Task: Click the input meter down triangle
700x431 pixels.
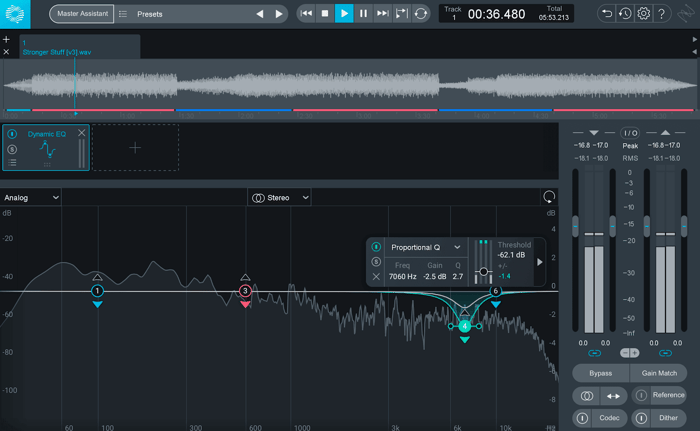Action: pyautogui.click(x=594, y=133)
